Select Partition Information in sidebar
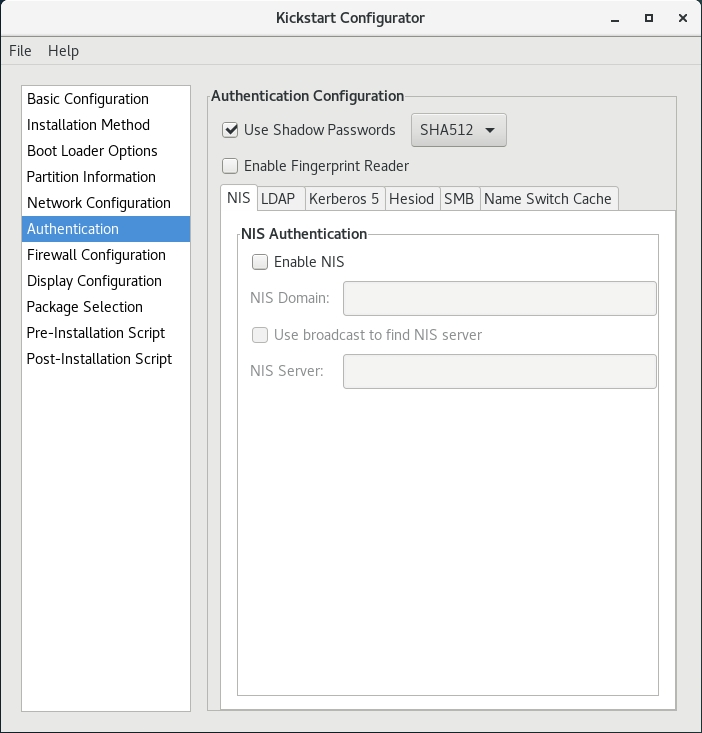This screenshot has height=733, width=702. click(x=91, y=177)
